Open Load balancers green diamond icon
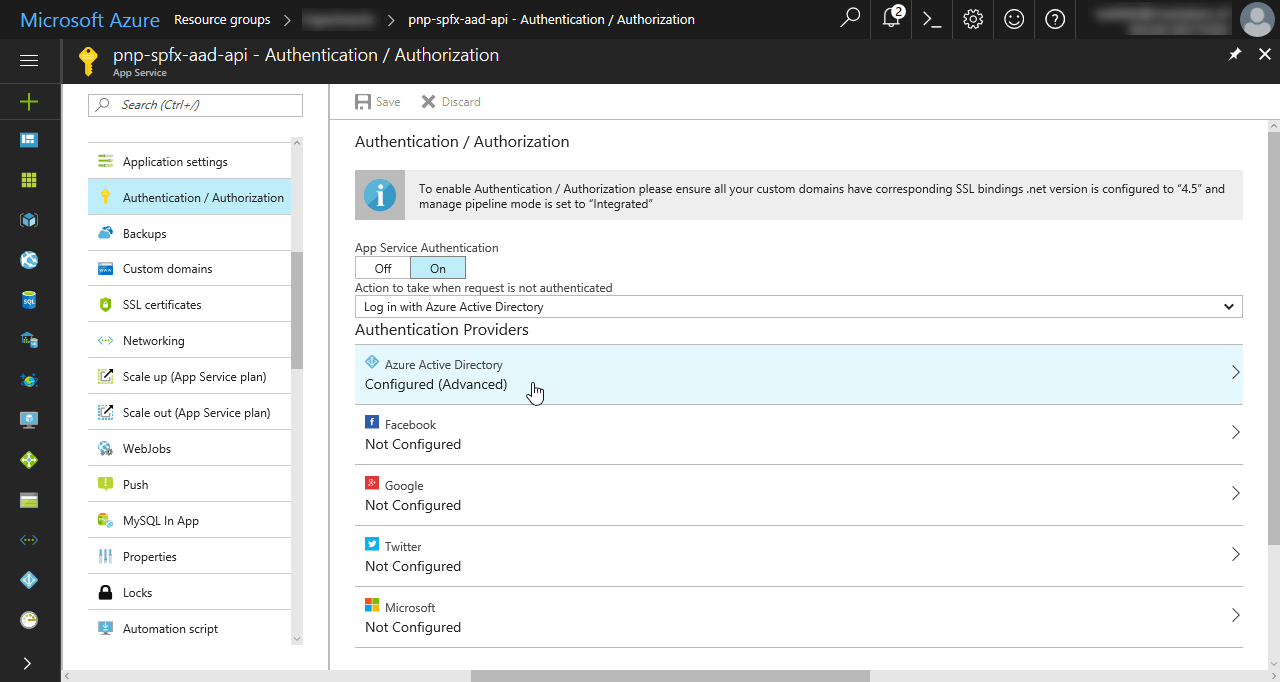 coord(29,460)
